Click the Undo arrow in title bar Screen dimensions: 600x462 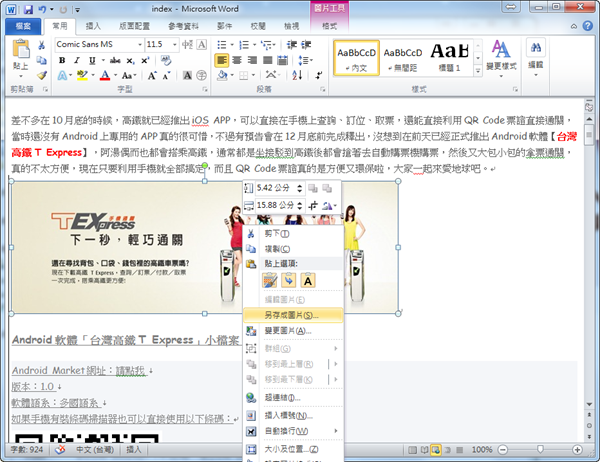point(43,9)
